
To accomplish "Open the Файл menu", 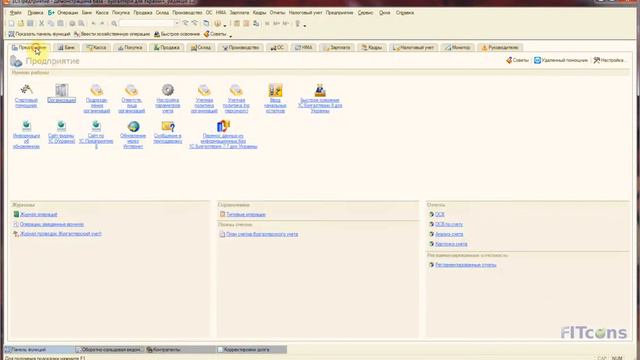I will click(x=16, y=13).
